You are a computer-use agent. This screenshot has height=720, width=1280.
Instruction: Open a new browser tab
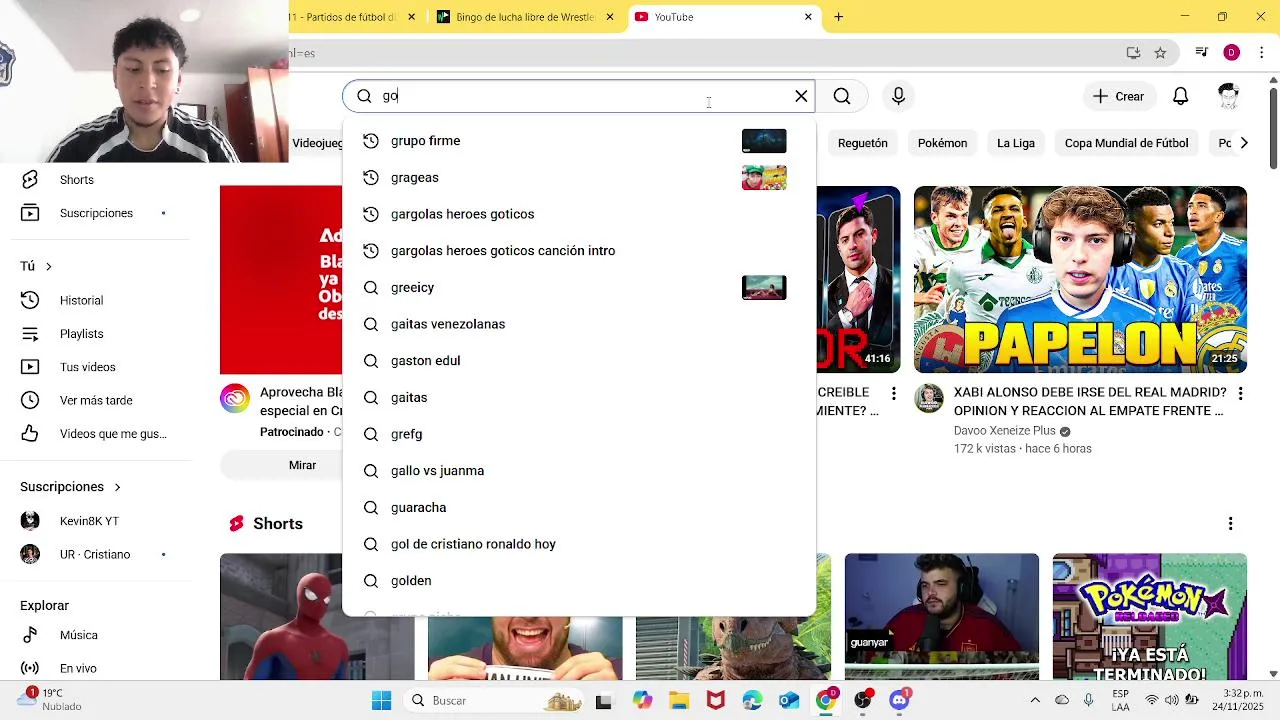(x=839, y=17)
